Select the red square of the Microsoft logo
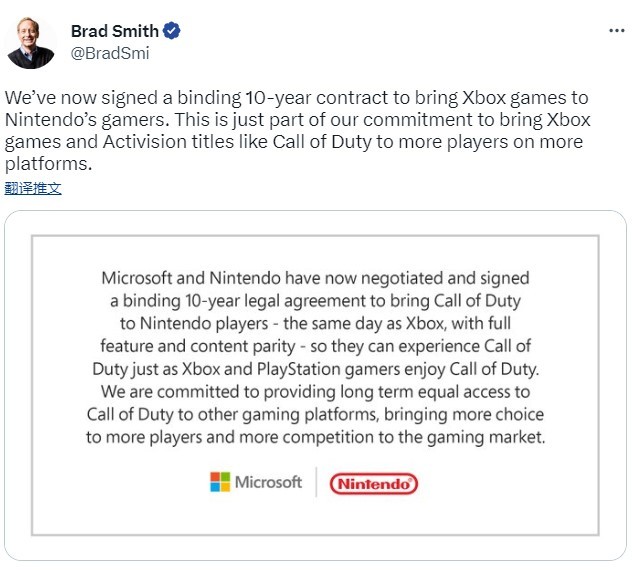Viewport: 635px width, 570px height. [215, 477]
